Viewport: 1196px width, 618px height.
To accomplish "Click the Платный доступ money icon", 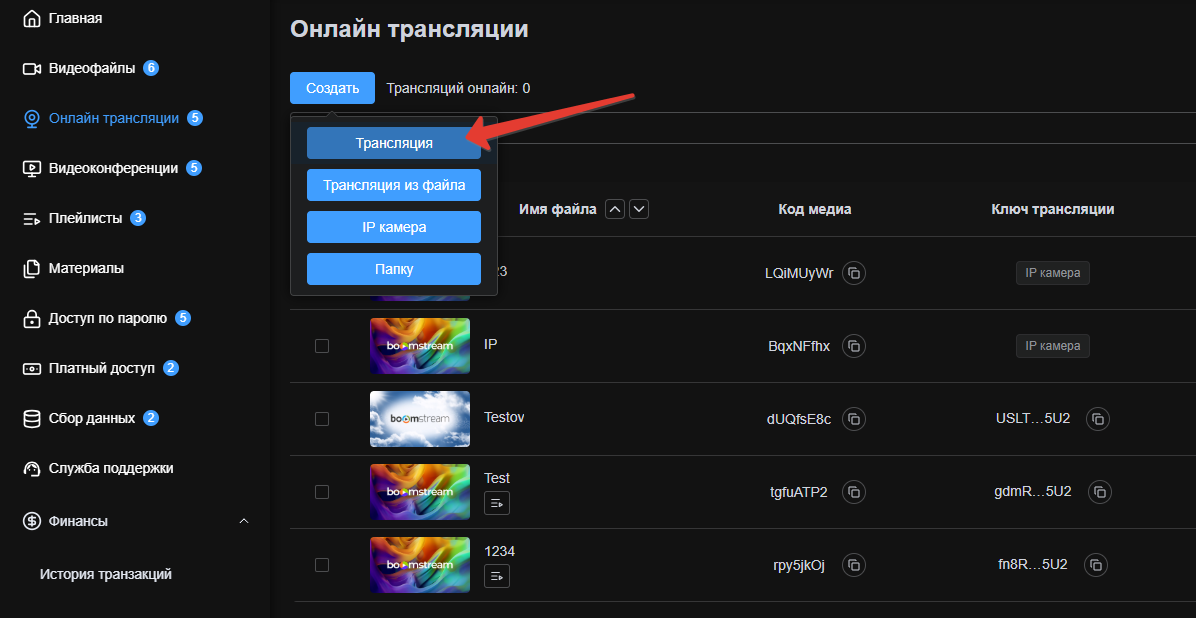I will click(31, 369).
